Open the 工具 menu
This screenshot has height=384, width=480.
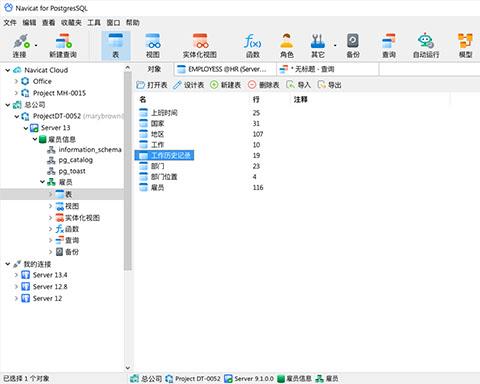(x=94, y=23)
